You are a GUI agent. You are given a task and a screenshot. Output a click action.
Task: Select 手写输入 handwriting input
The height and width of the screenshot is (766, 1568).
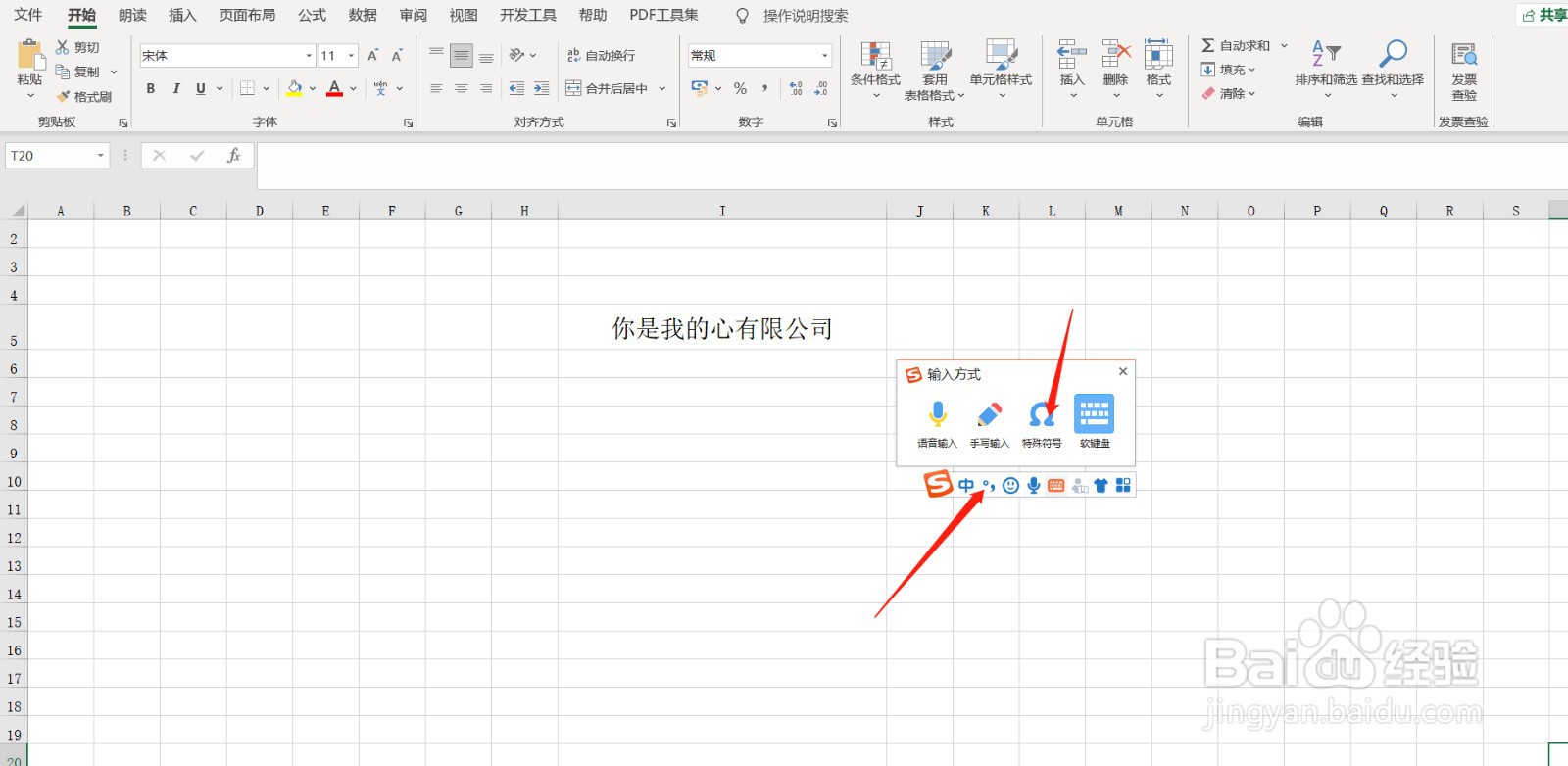989,423
